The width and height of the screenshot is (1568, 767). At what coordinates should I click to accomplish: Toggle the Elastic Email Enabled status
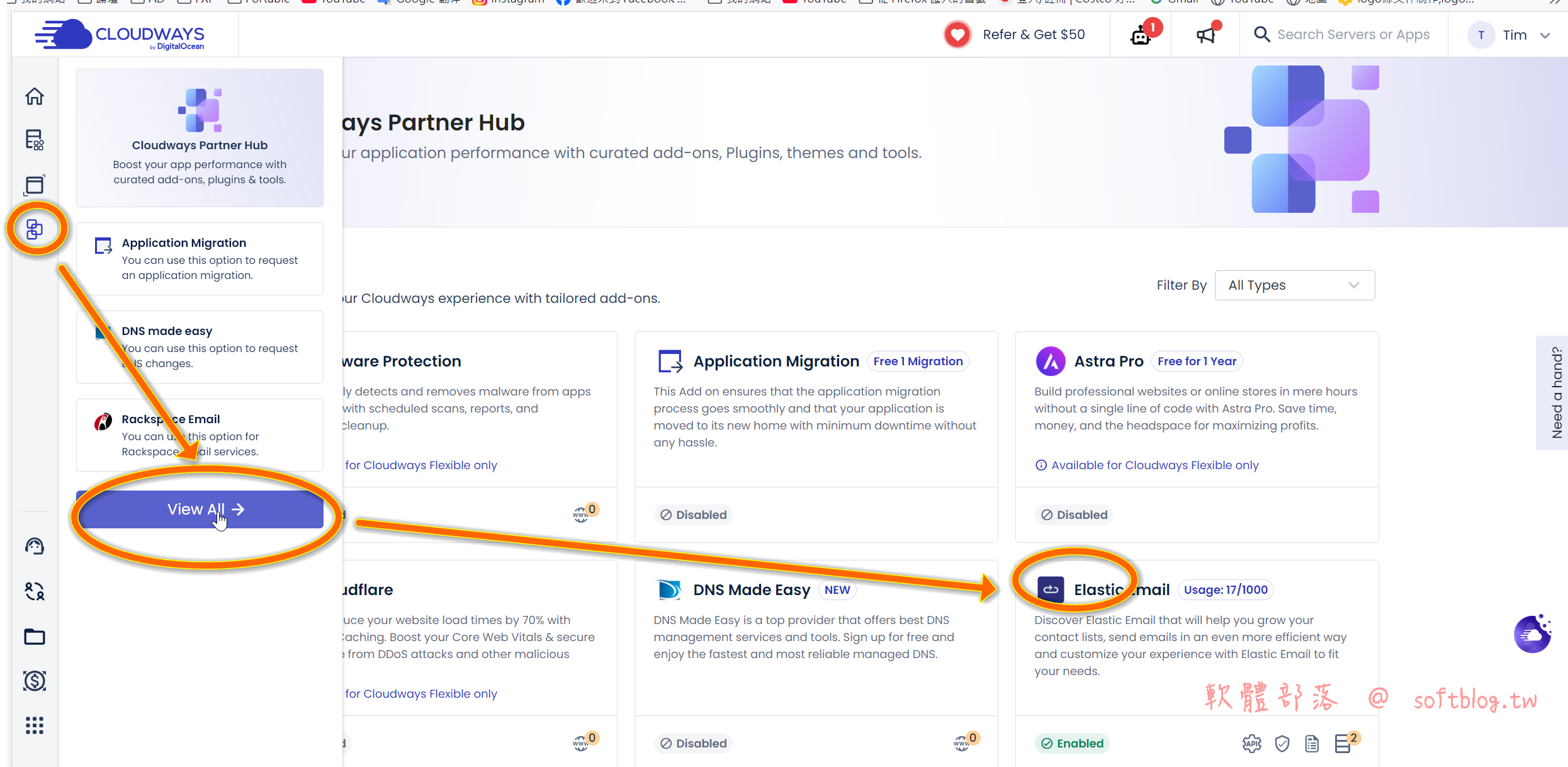(1072, 744)
